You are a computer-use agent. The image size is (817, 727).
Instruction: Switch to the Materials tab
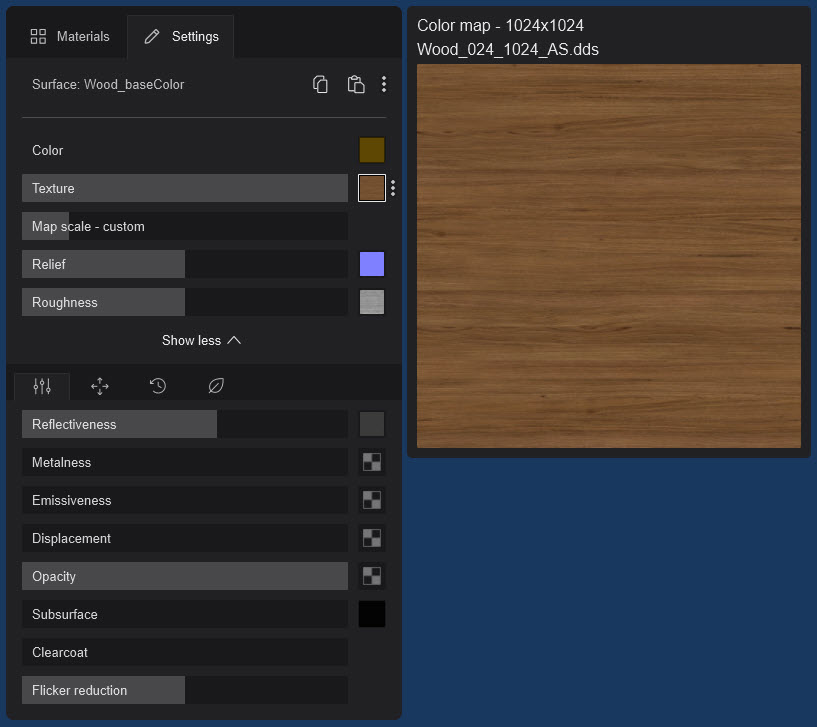click(69, 36)
